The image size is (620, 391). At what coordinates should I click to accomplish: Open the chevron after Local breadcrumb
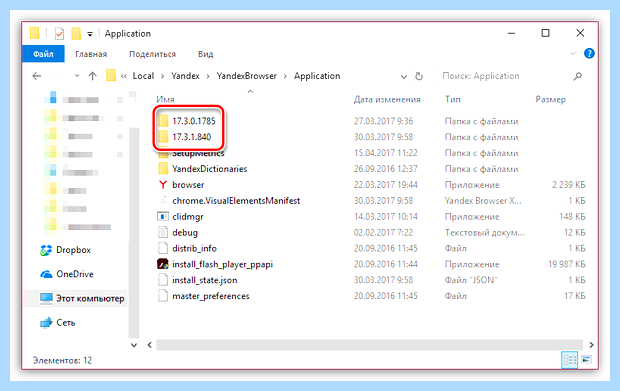pos(163,76)
